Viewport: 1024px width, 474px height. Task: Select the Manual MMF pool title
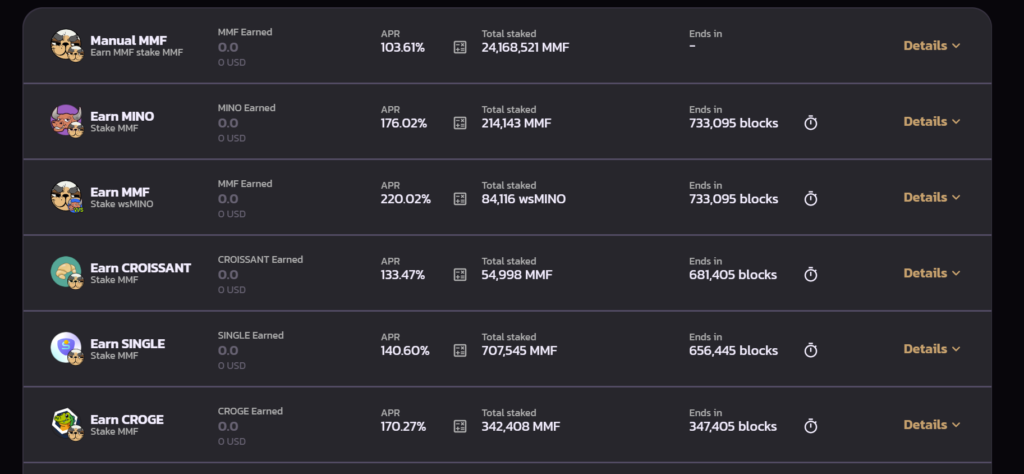click(x=128, y=40)
